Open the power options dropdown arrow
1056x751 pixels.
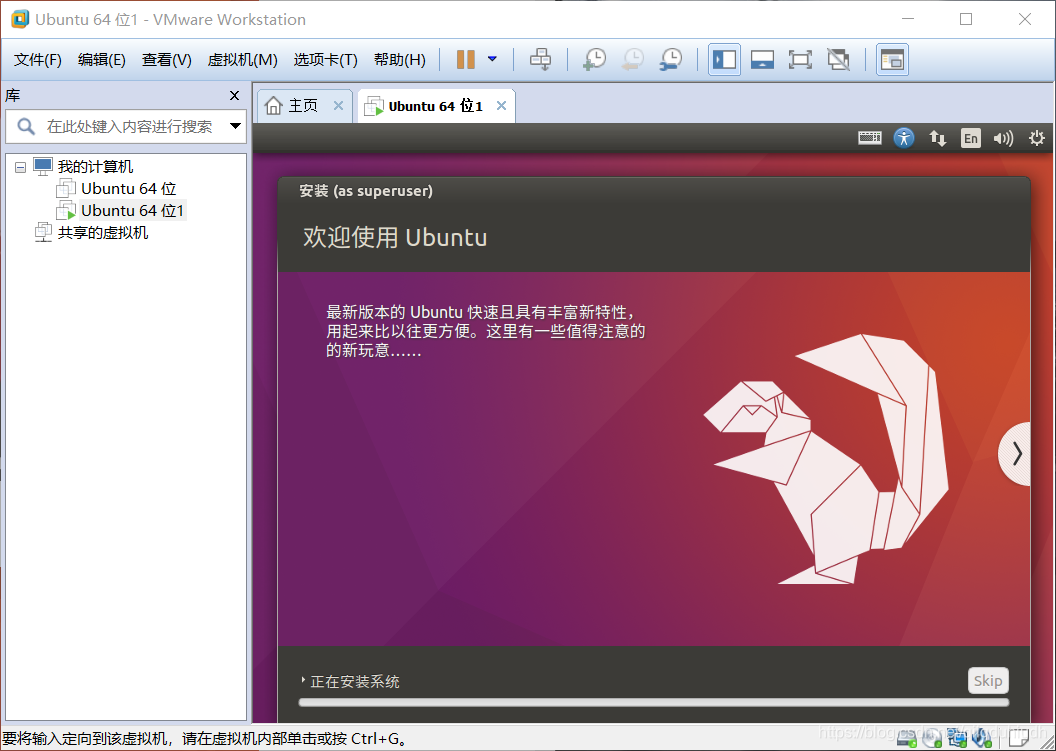point(492,59)
